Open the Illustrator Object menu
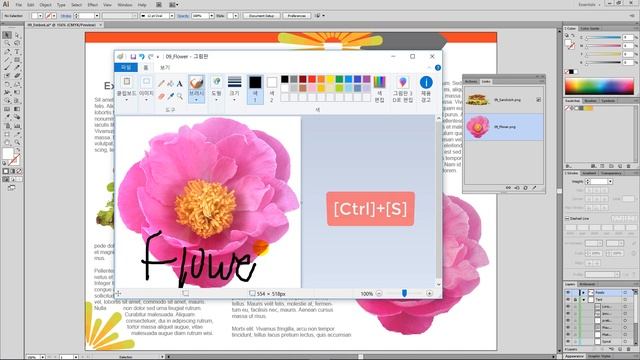Screen dimensions: 640x360 pos(45,5)
